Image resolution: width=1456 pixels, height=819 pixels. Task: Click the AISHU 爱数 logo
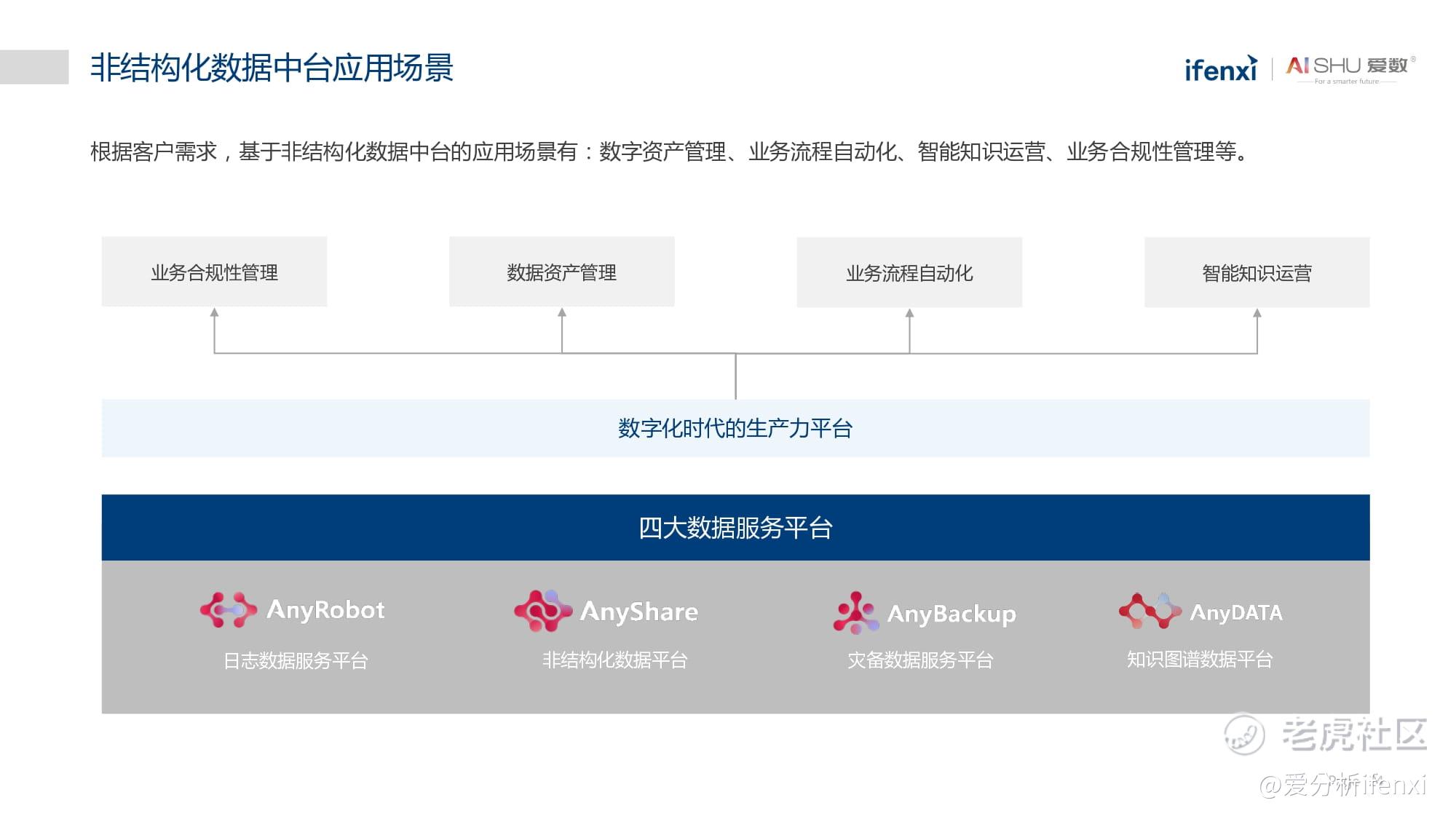click(1349, 68)
